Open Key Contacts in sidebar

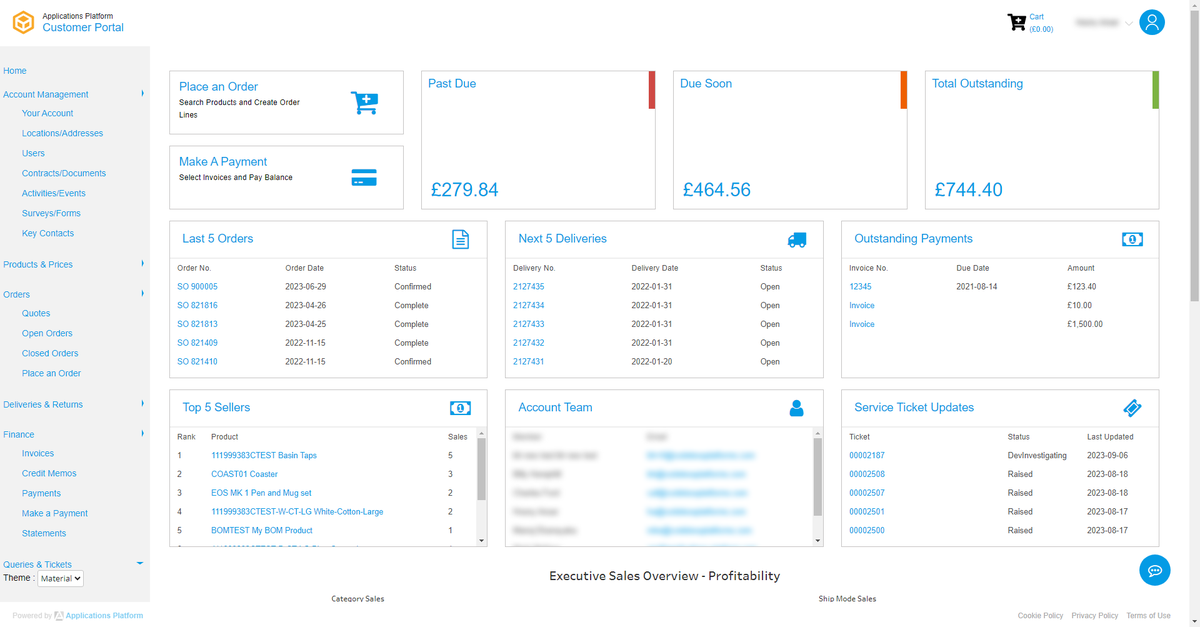[48, 233]
